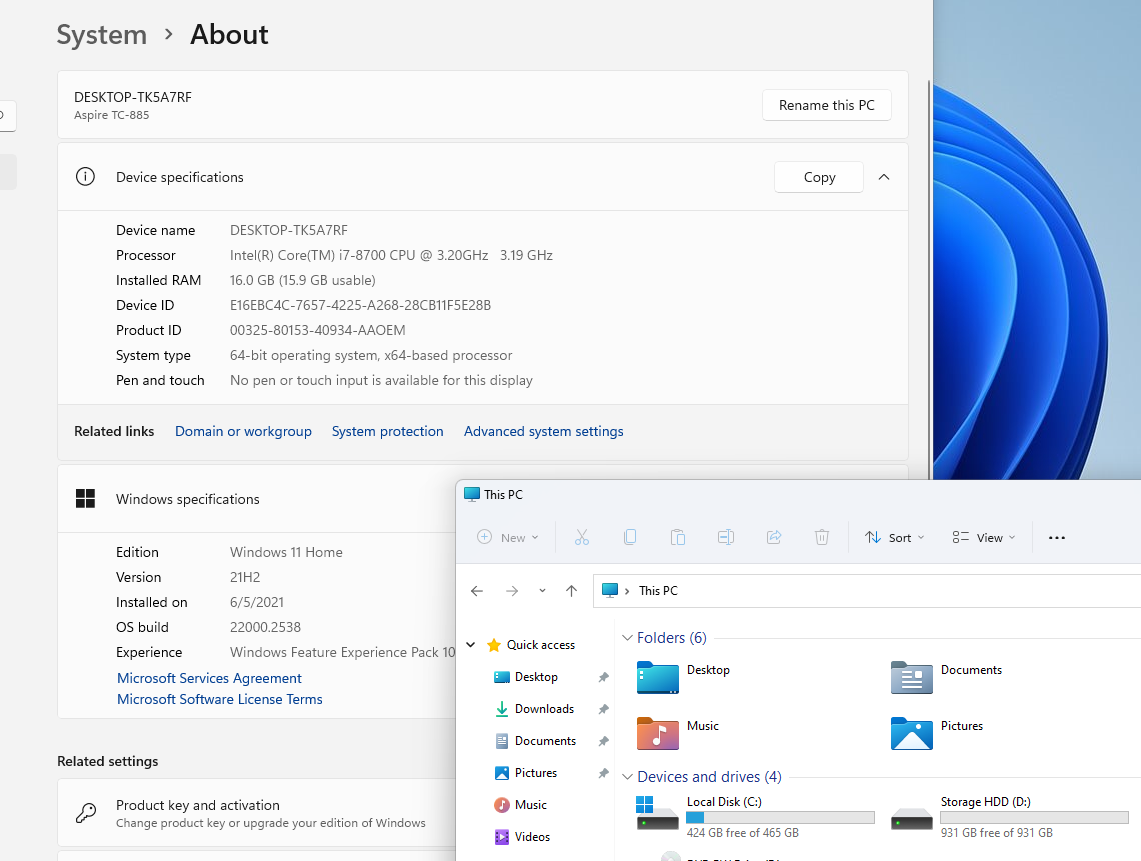This screenshot has width=1141, height=861.
Task: Click the OS build value 22000.2538
Action: [x=265, y=627]
